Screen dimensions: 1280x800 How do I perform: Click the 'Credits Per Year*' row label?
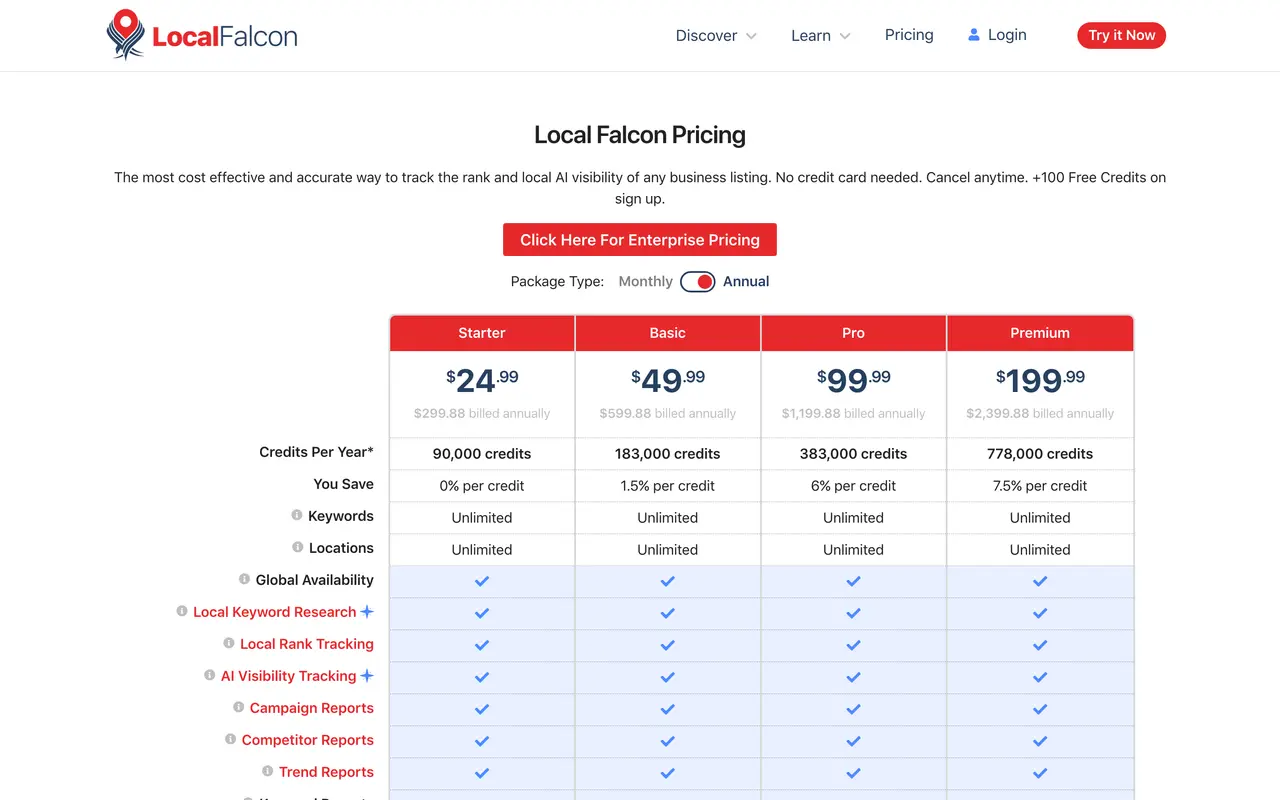[316, 452]
